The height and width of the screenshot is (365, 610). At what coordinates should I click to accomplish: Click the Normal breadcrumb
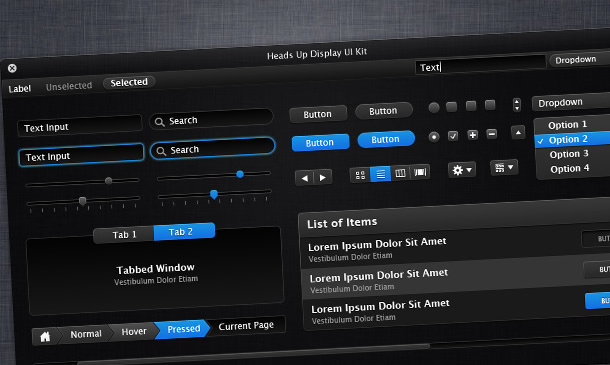tap(86, 334)
